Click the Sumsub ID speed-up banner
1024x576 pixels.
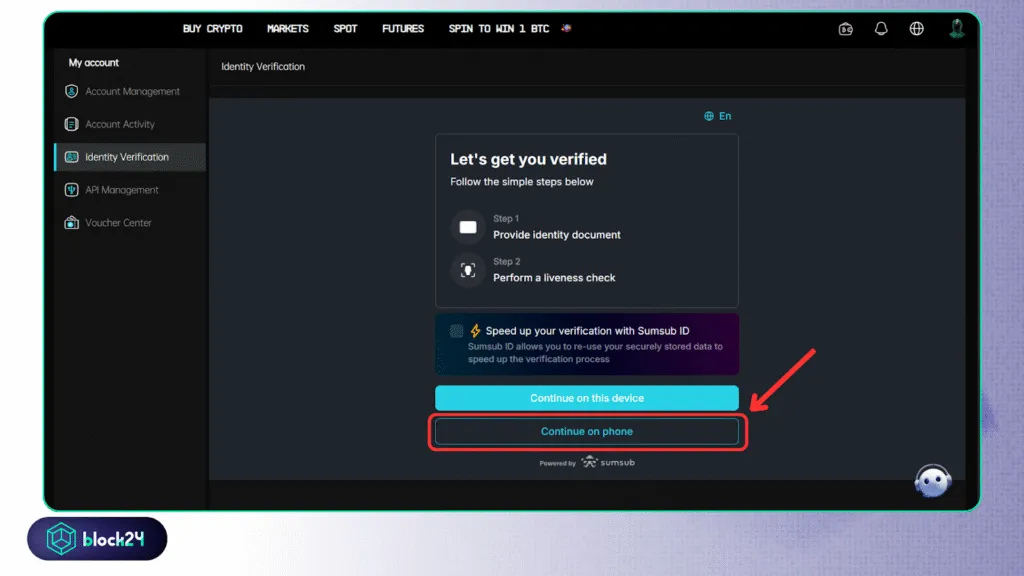tap(587, 344)
